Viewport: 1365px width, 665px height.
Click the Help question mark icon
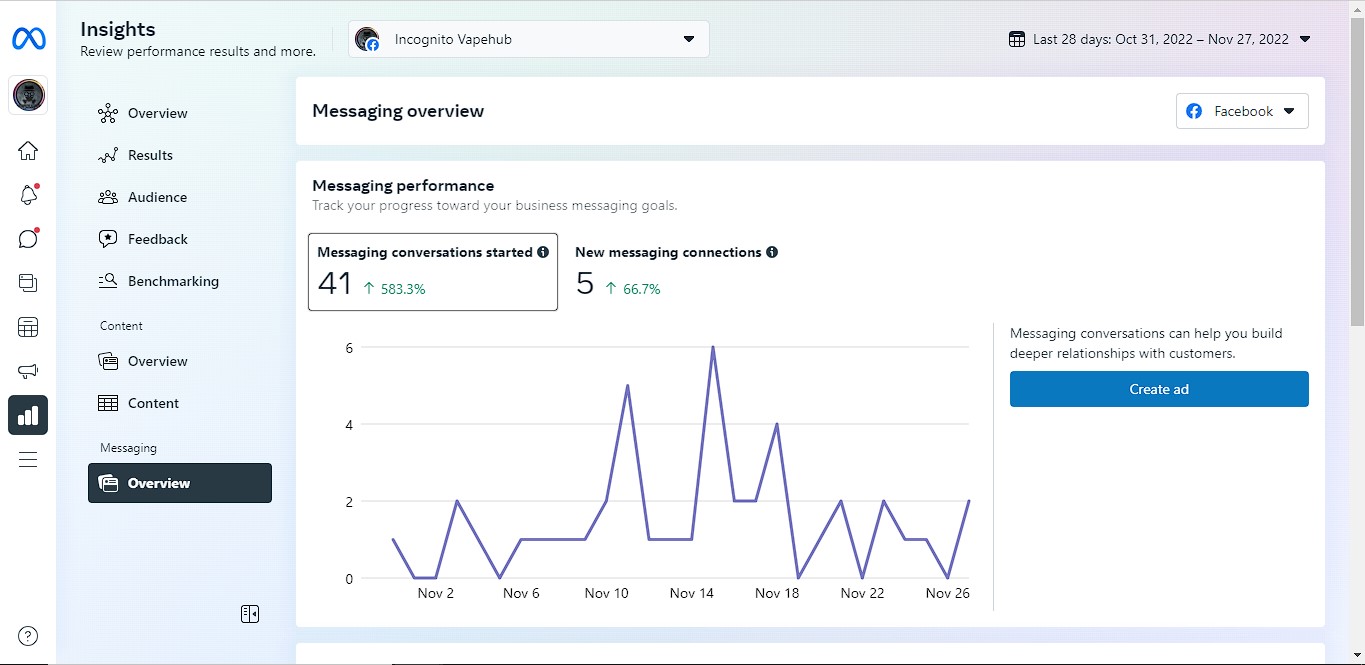click(x=28, y=636)
